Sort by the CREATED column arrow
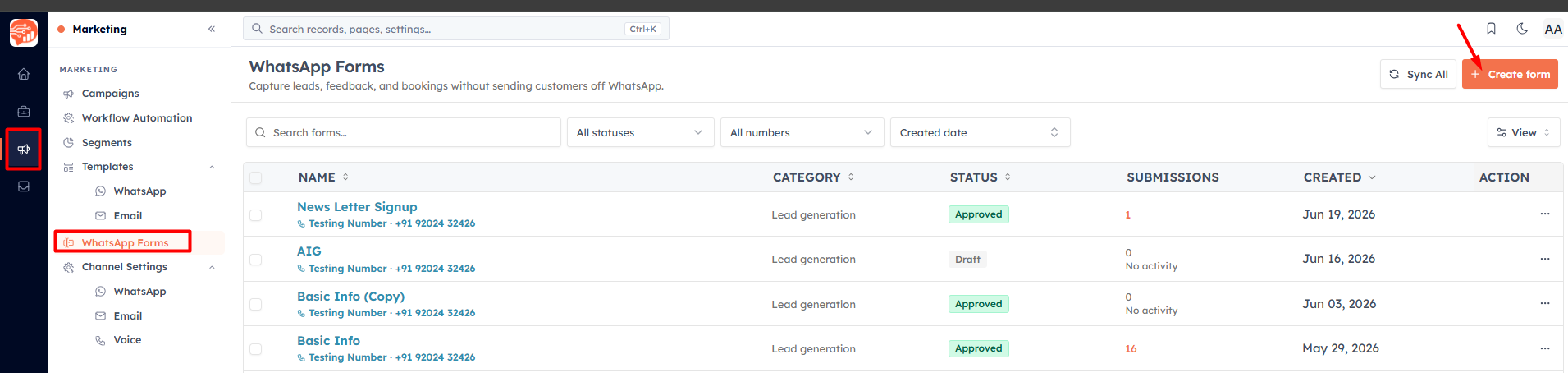This screenshot has height=373, width=1568. (x=1372, y=177)
